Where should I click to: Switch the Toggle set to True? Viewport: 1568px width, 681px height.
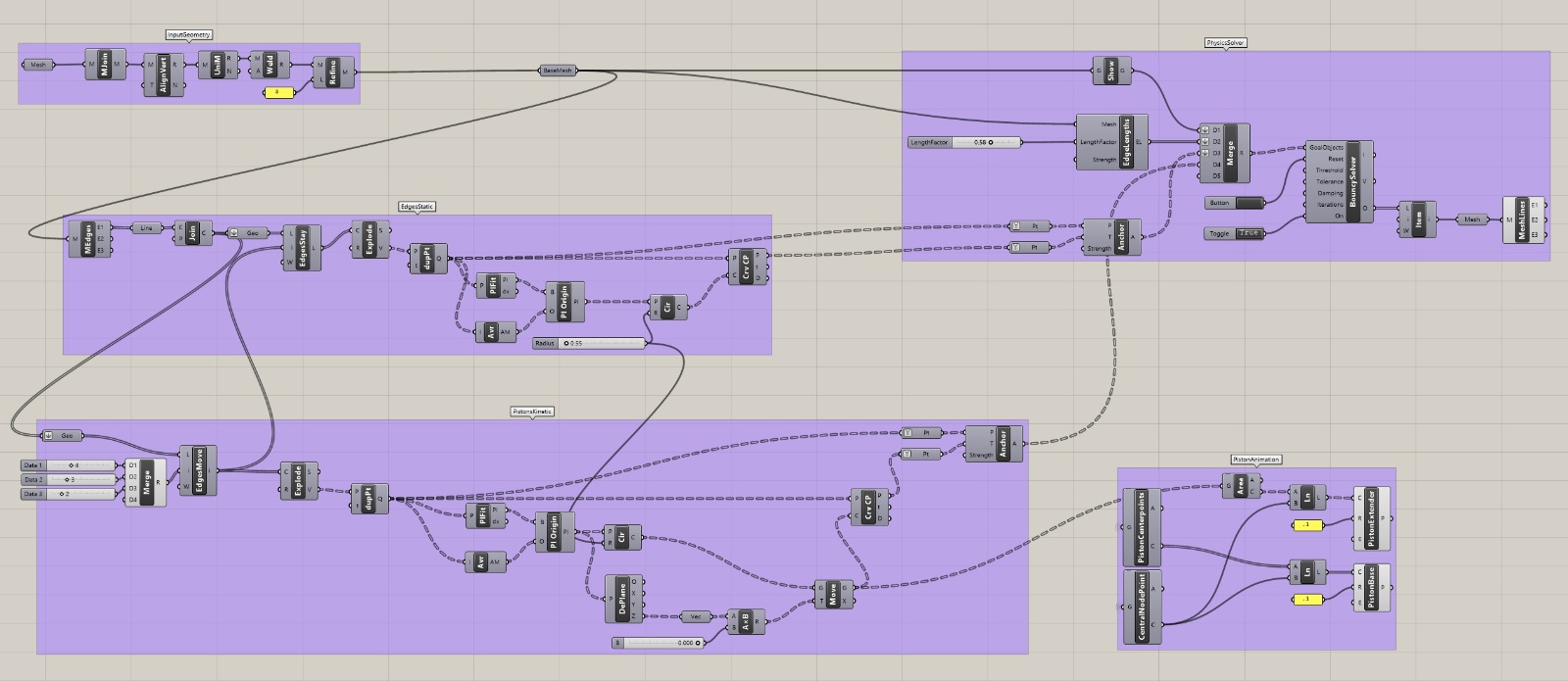click(1248, 233)
